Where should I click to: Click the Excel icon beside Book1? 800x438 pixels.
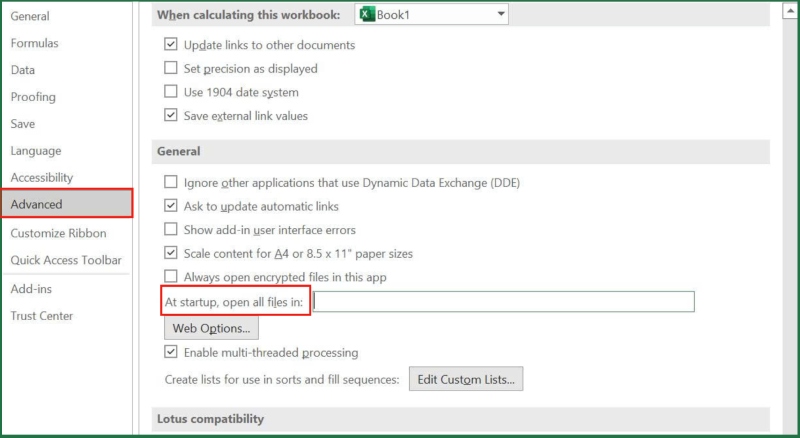click(x=366, y=14)
